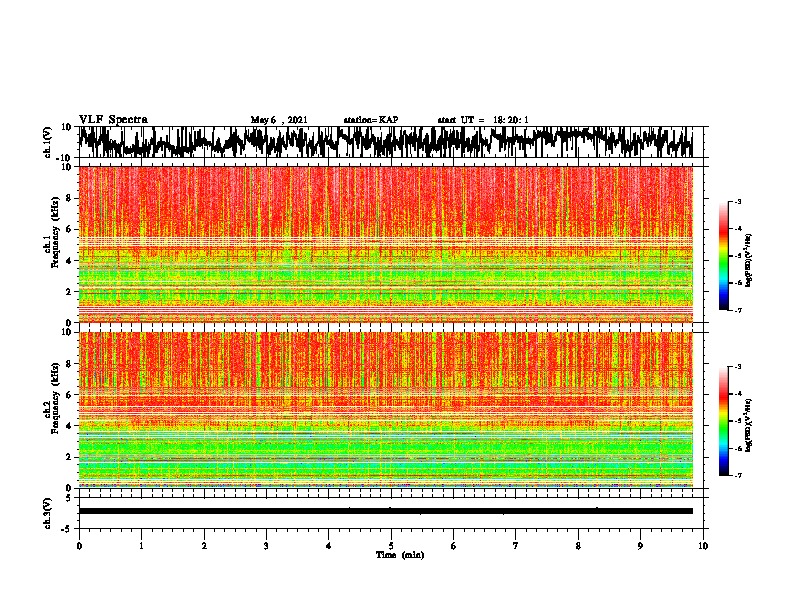Select the date text "May 6, 2021"
The width and height of the screenshot is (792, 612).
coord(279,120)
